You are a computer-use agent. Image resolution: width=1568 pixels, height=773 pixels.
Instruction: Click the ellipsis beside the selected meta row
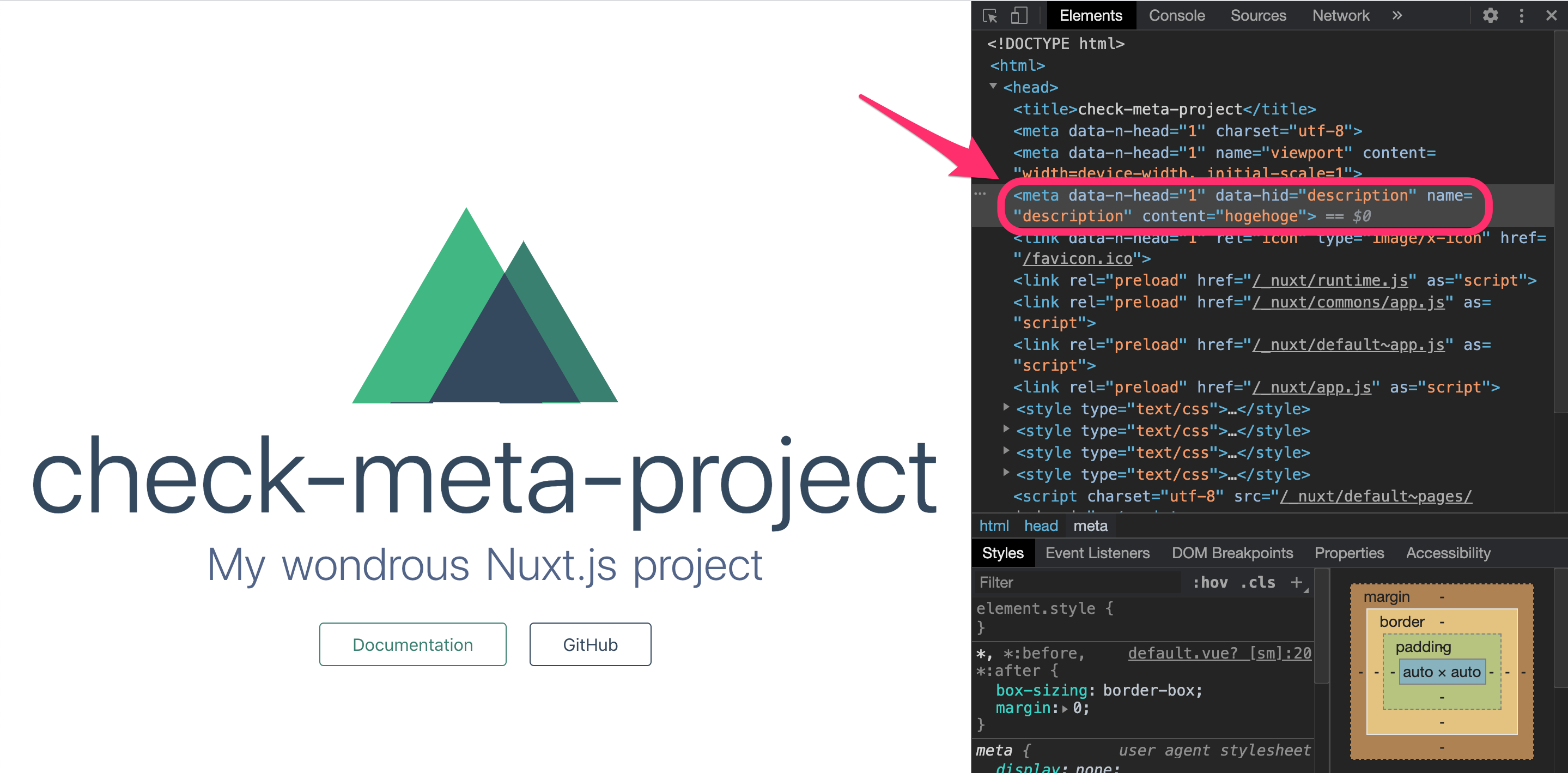click(980, 194)
